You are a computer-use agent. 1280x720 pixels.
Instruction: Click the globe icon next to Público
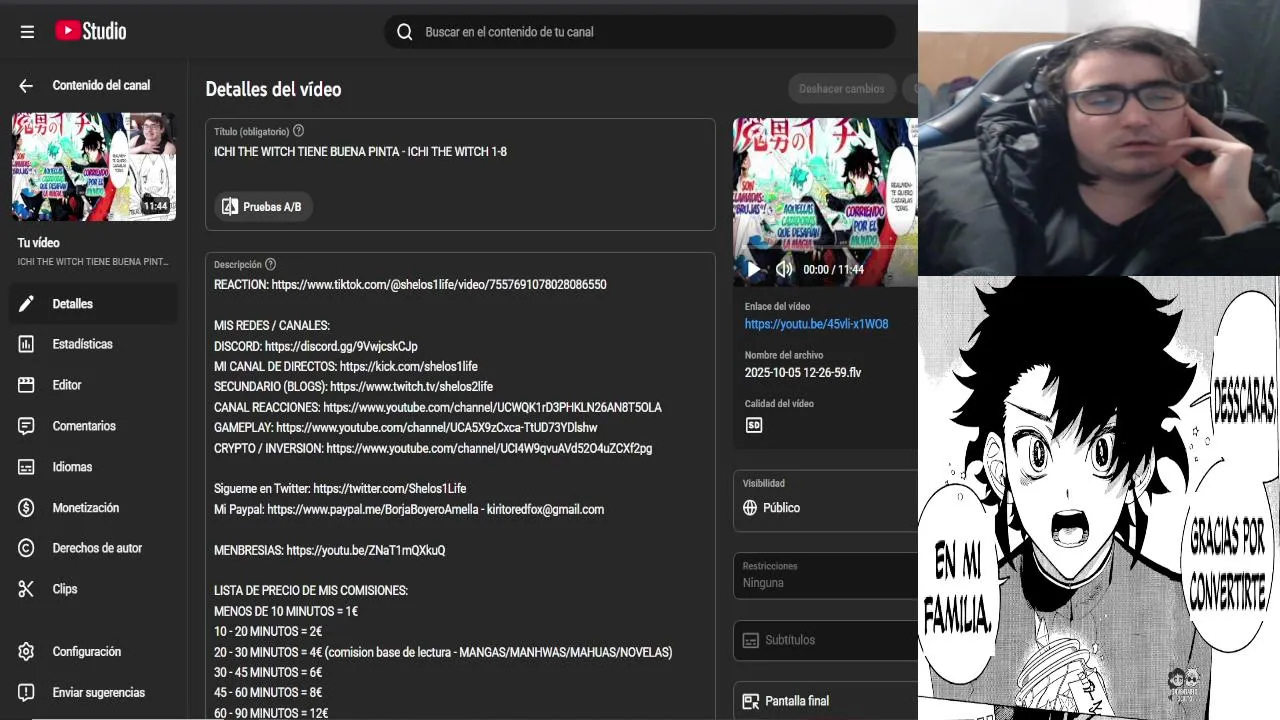pos(750,508)
